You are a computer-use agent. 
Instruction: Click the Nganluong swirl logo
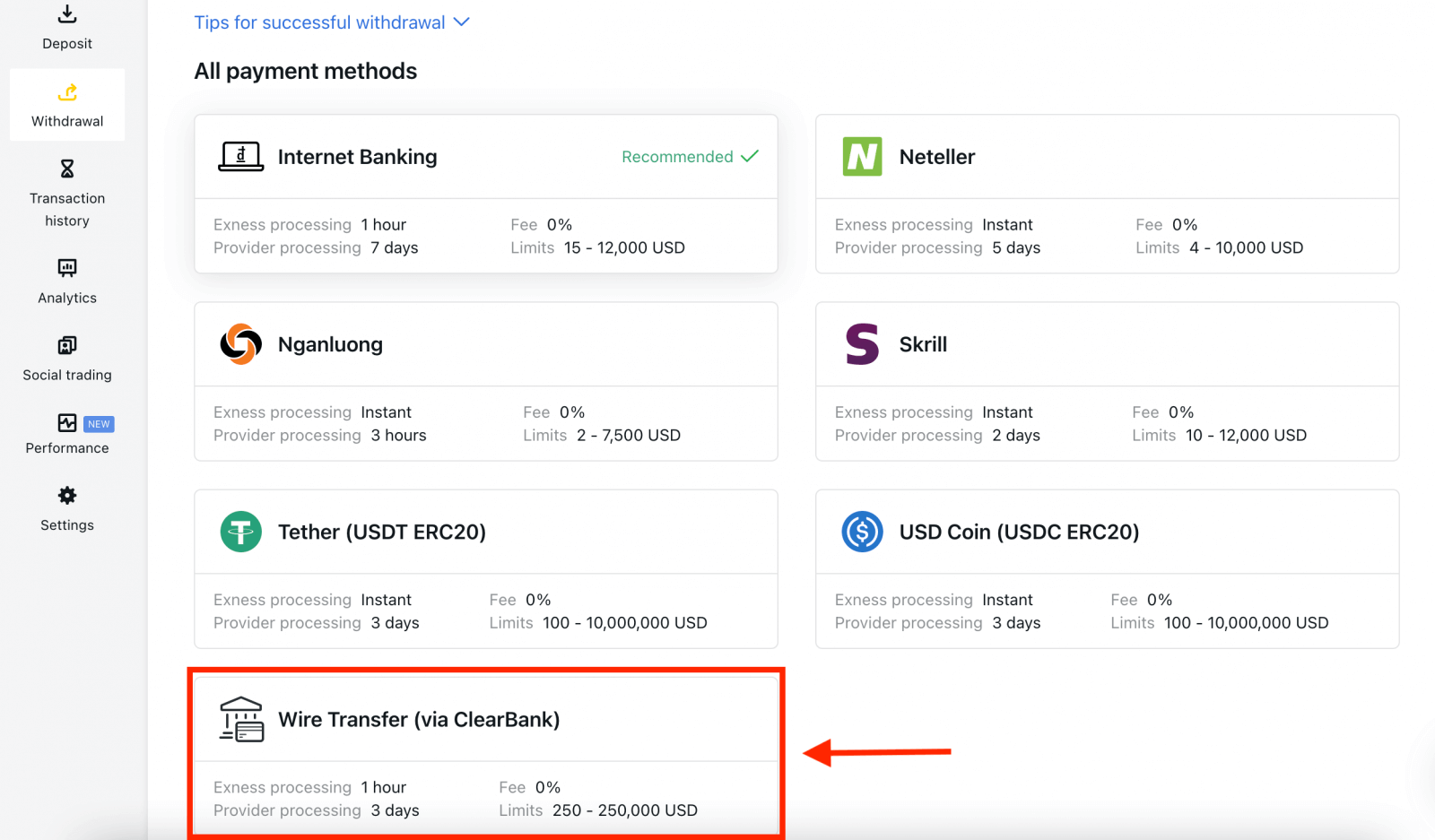point(240,344)
